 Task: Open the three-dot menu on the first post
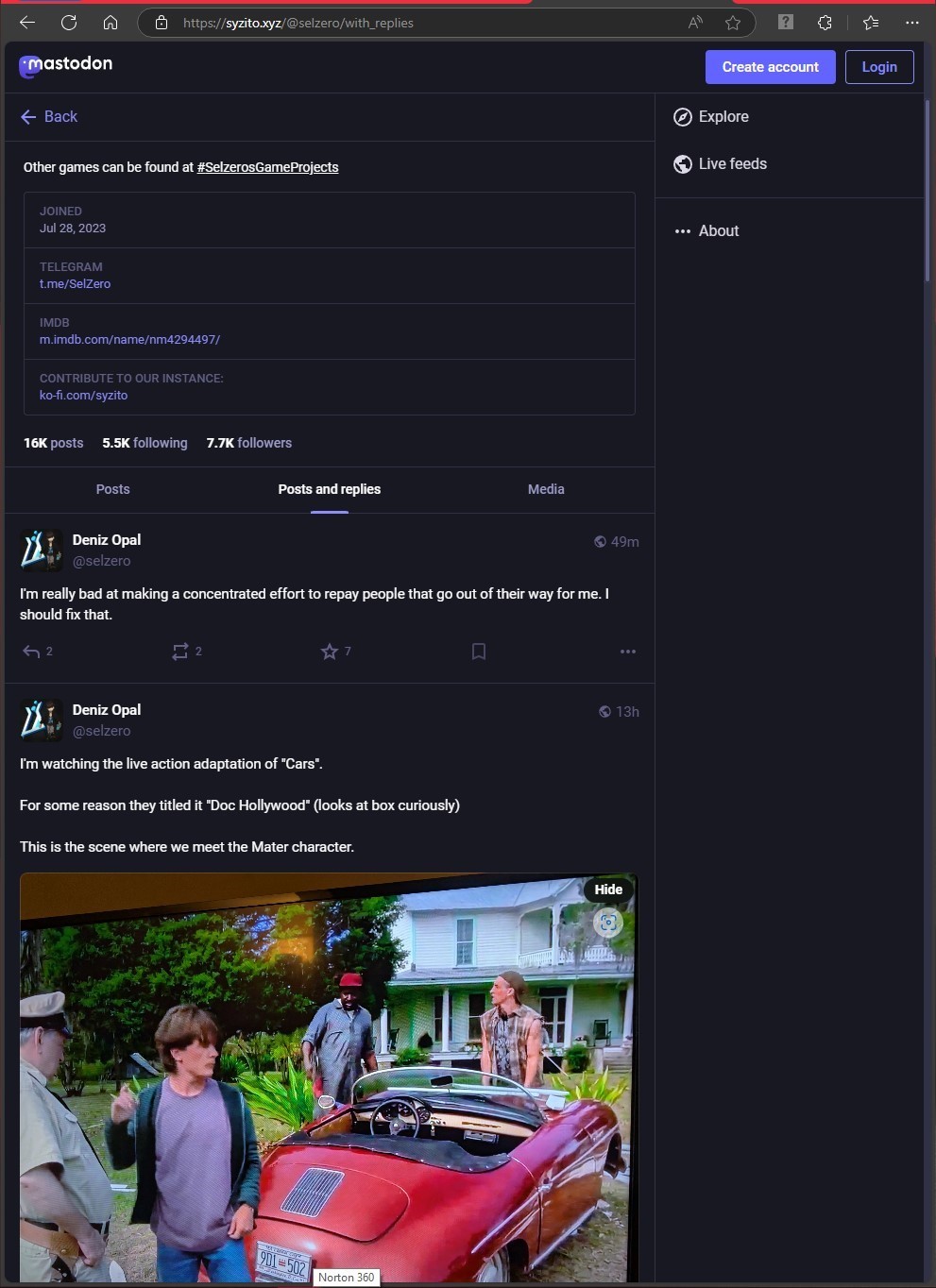[x=628, y=652]
